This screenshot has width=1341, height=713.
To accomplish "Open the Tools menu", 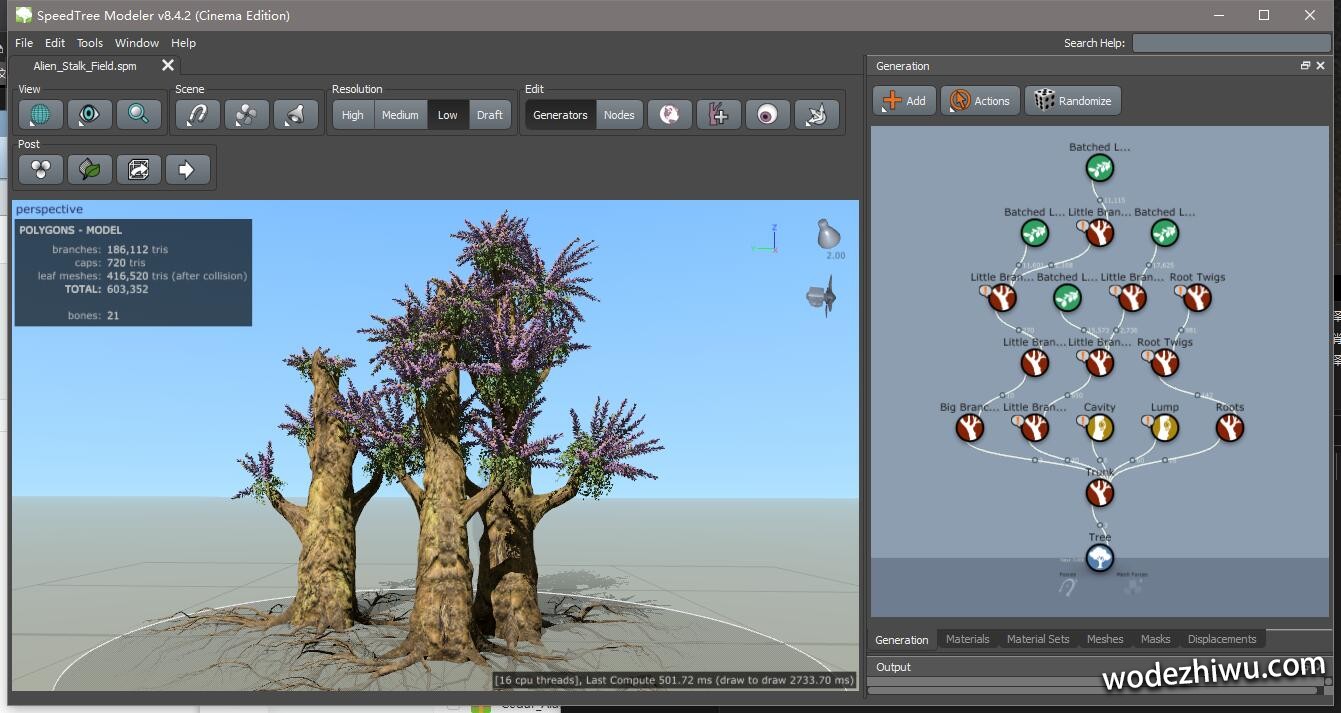I will coord(90,43).
